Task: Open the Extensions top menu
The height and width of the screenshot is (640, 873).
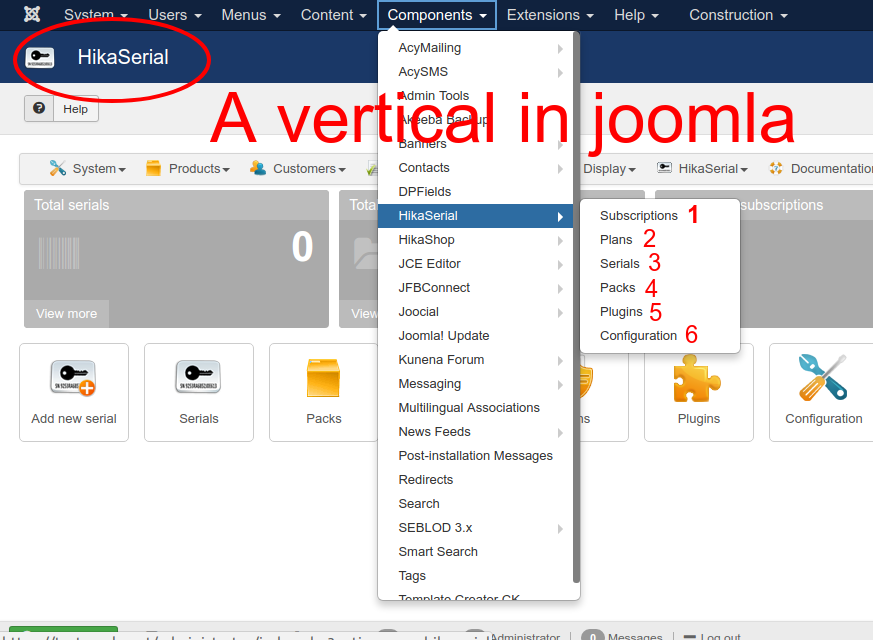Action: 550,15
